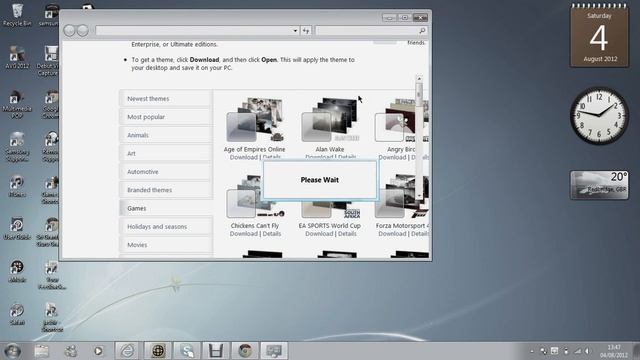The image size is (640, 360).
Task: Open the Skype taskbar icon
Action: pos(187,351)
